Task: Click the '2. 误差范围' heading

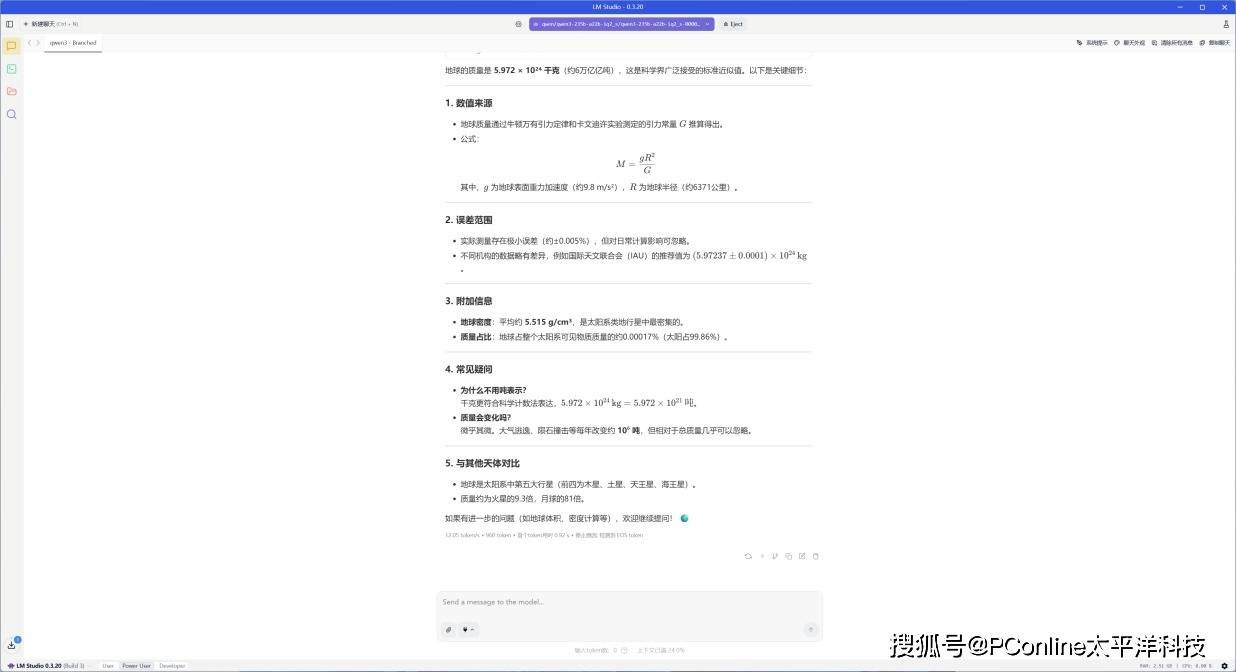Action: pos(469,220)
